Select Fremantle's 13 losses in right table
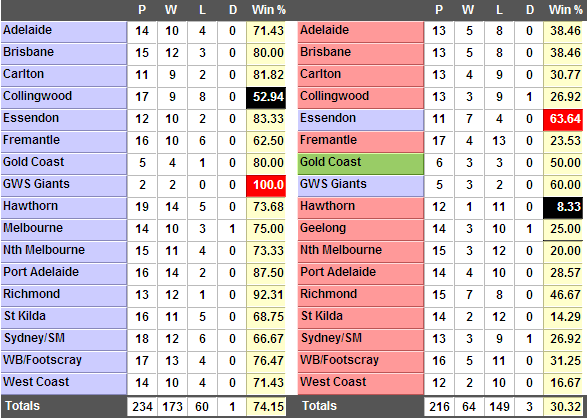The width and height of the screenshot is (587, 418). point(499,141)
